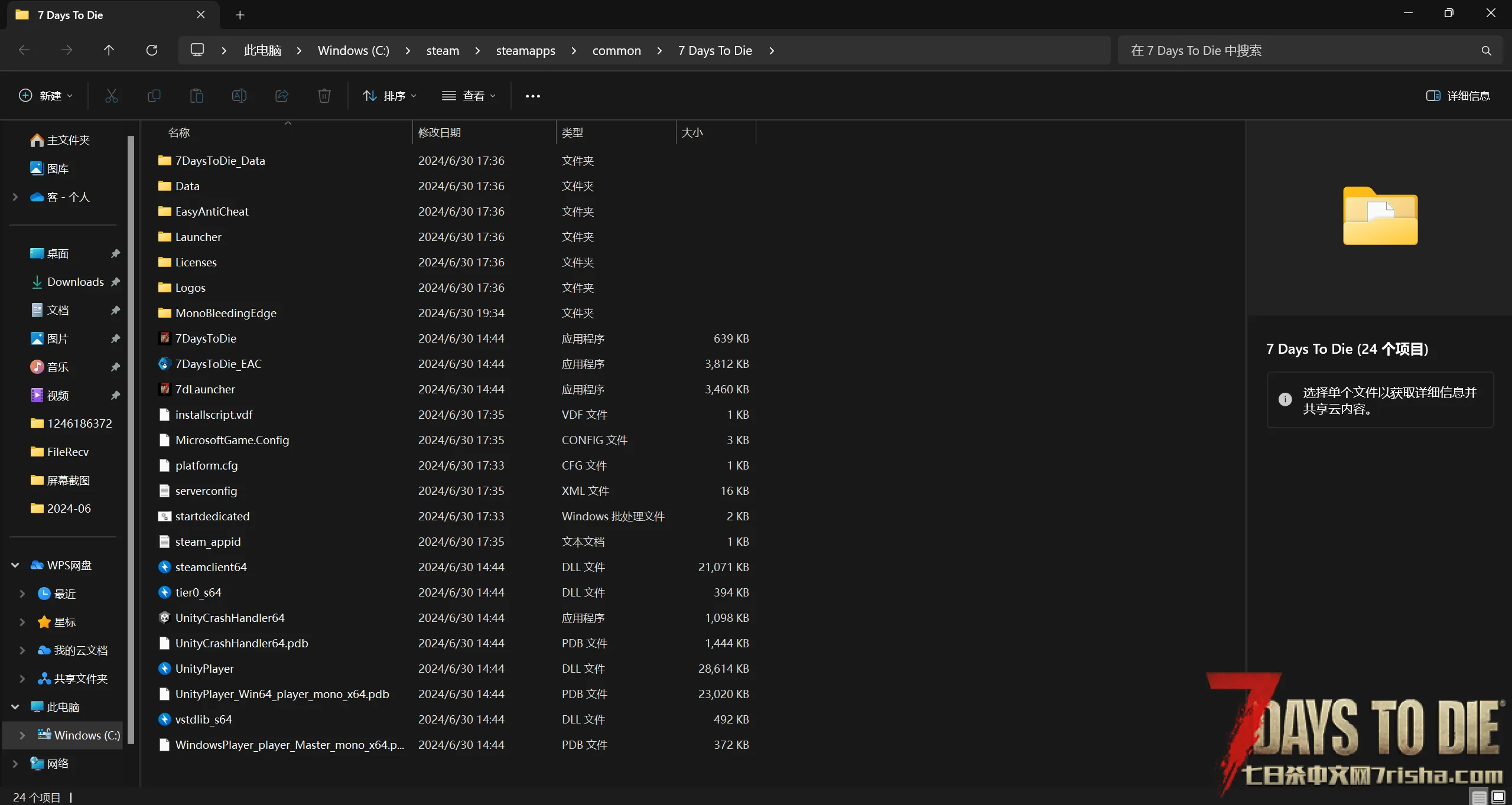Screen dimensions: 1512x805
Task: Open the 新建 new item menu
Action: click(46, 96)
